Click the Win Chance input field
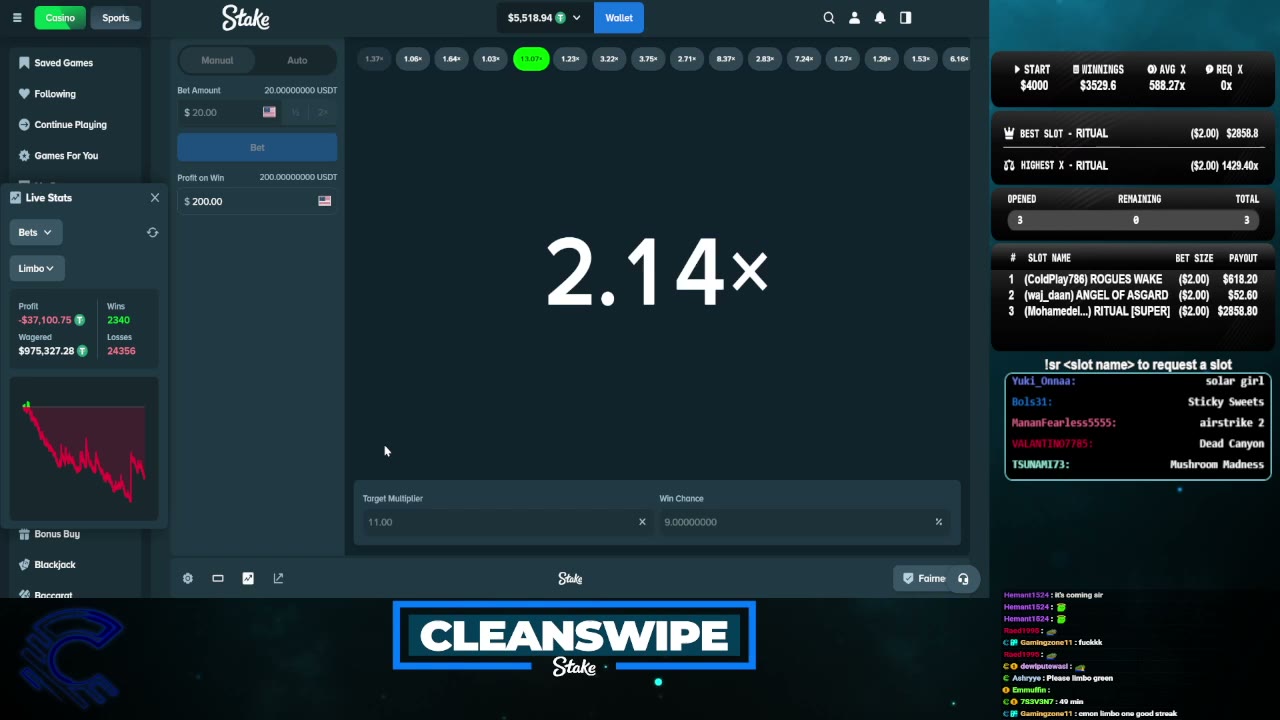 coord(803,522)
